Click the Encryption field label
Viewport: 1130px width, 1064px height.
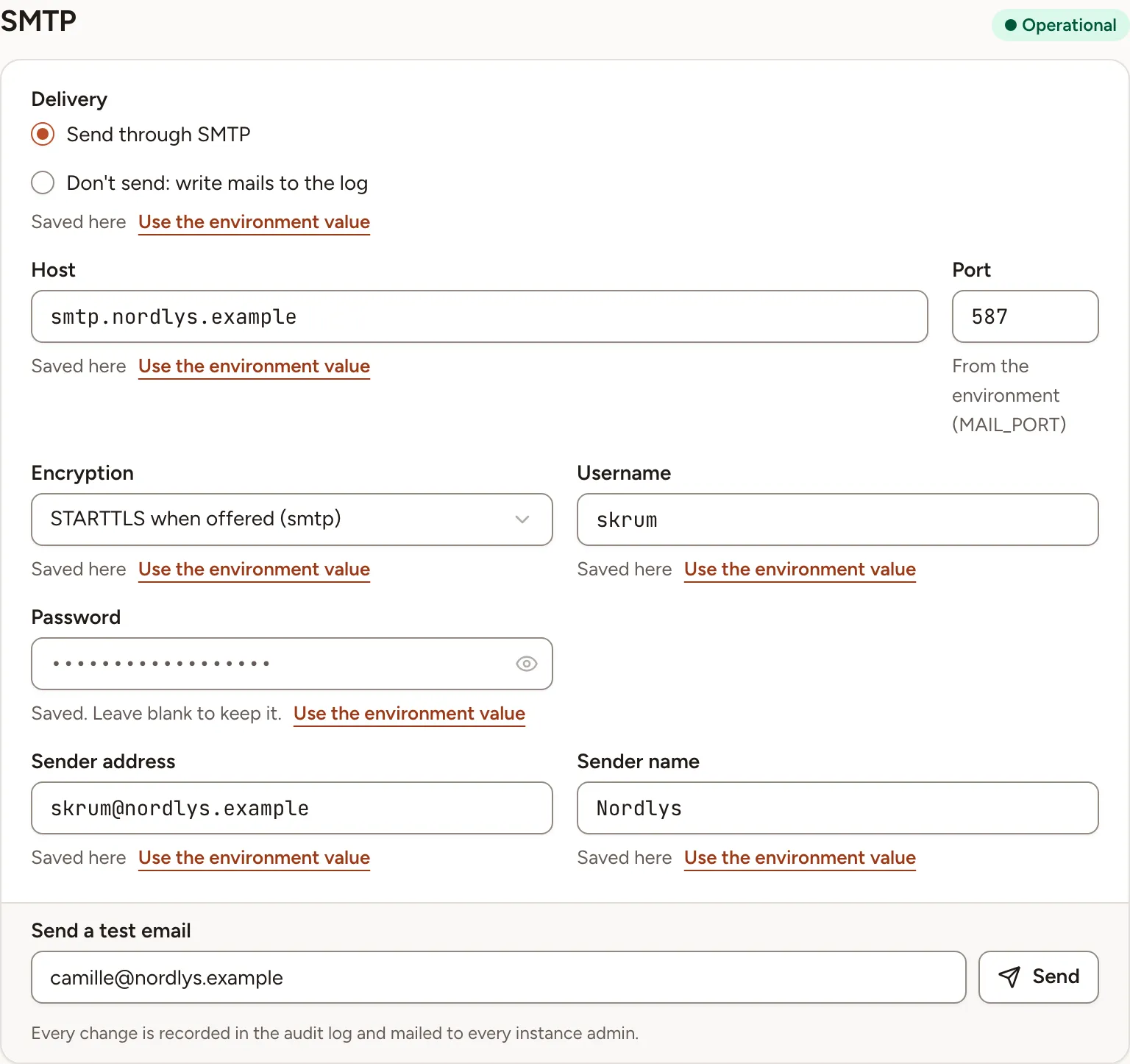[x=82, y=473]
